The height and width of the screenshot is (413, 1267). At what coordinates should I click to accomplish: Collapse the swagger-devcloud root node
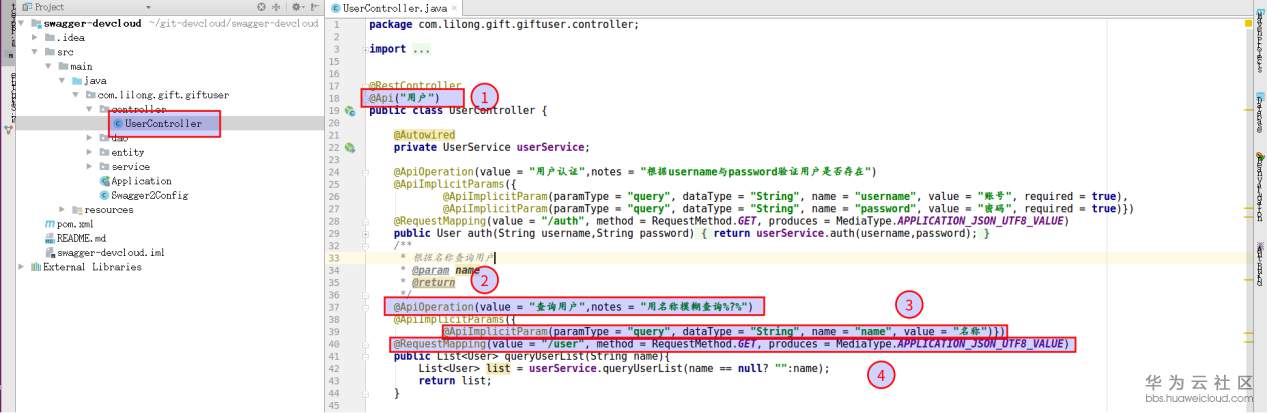(22, 23)
